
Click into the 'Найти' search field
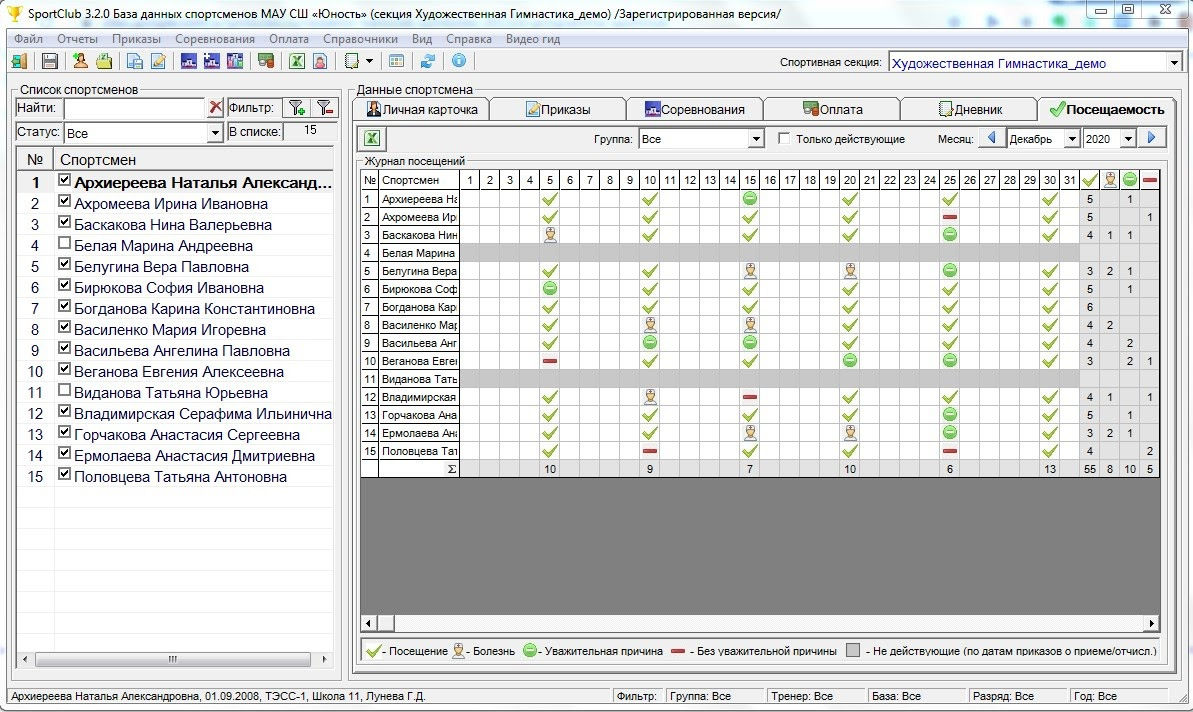point(134,108)
